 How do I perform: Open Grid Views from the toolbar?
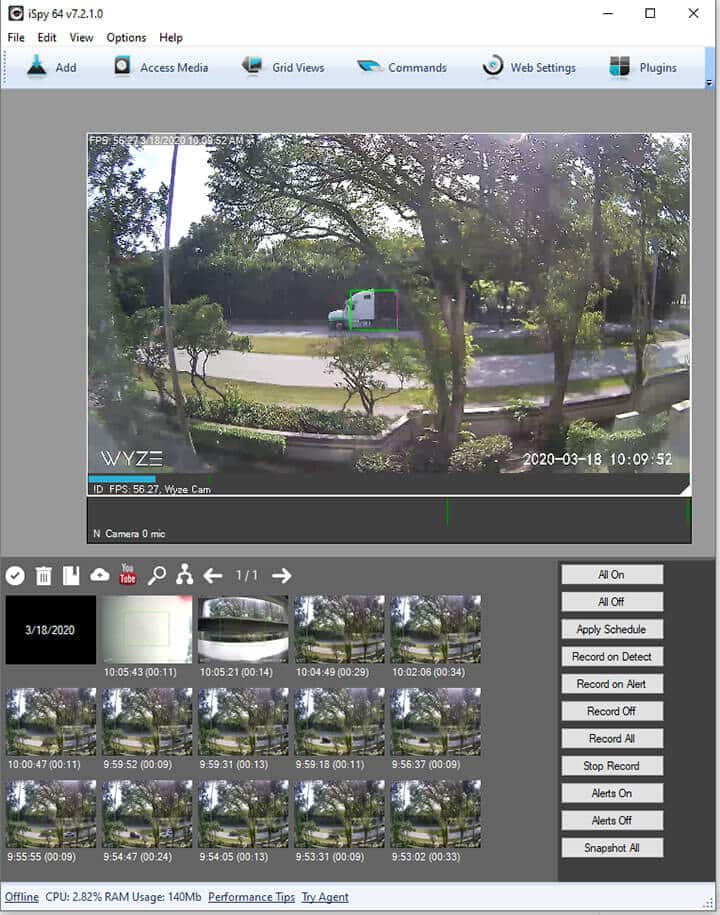point(284,67)
